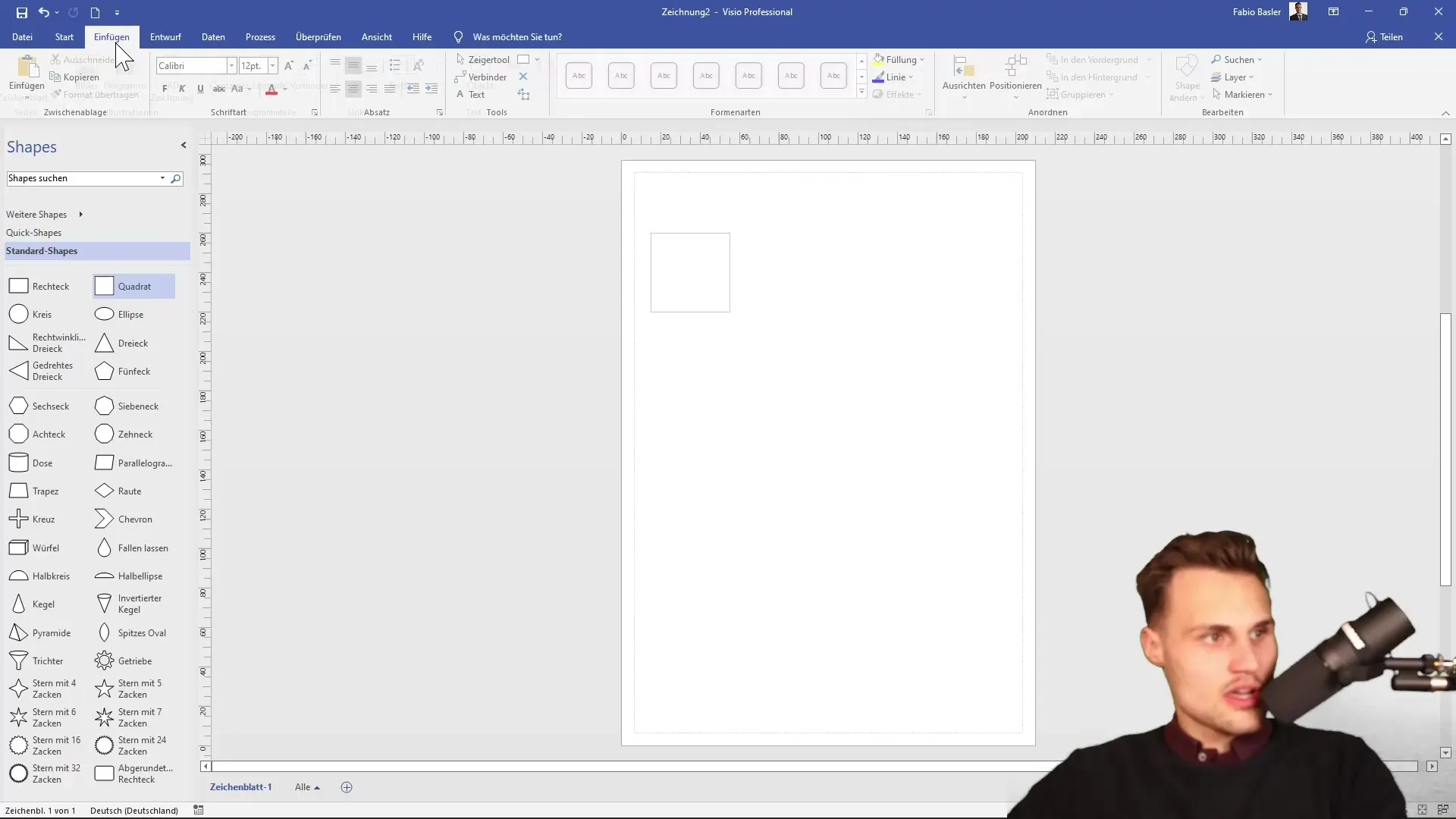The image size is (1456, 819).
Task: Click the connection point X tool icon
Action: [523, 77]
